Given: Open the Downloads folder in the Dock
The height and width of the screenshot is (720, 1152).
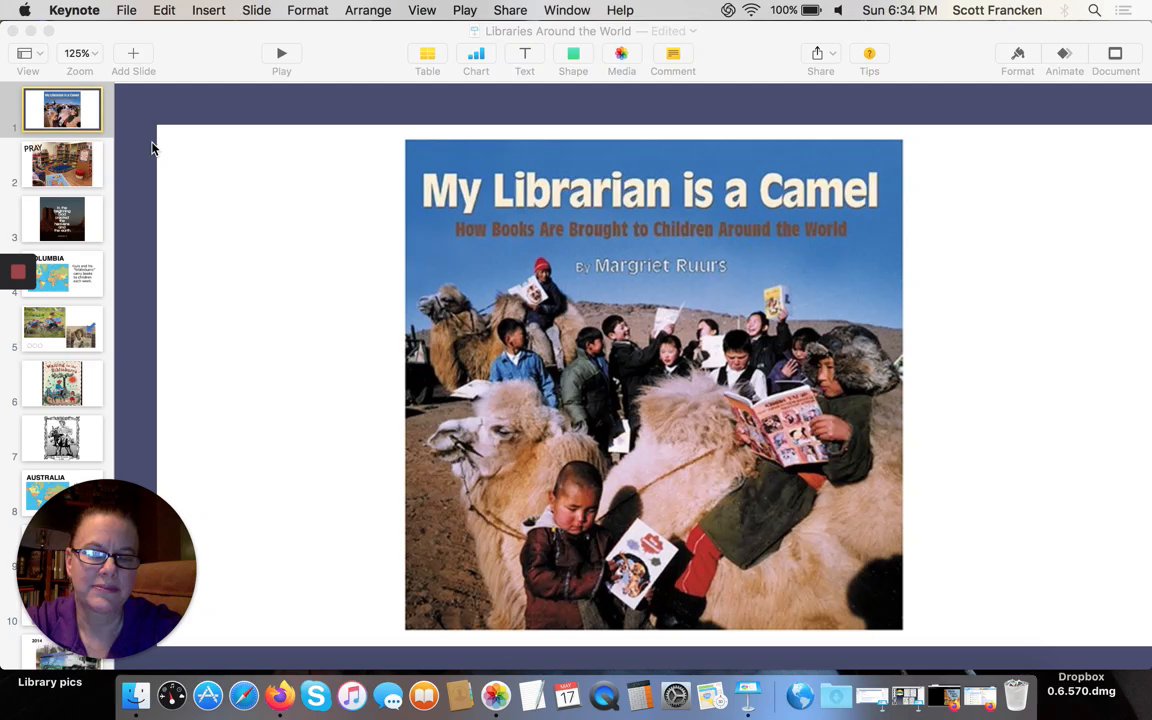Looking at the screenshot, I should [836, 695].
